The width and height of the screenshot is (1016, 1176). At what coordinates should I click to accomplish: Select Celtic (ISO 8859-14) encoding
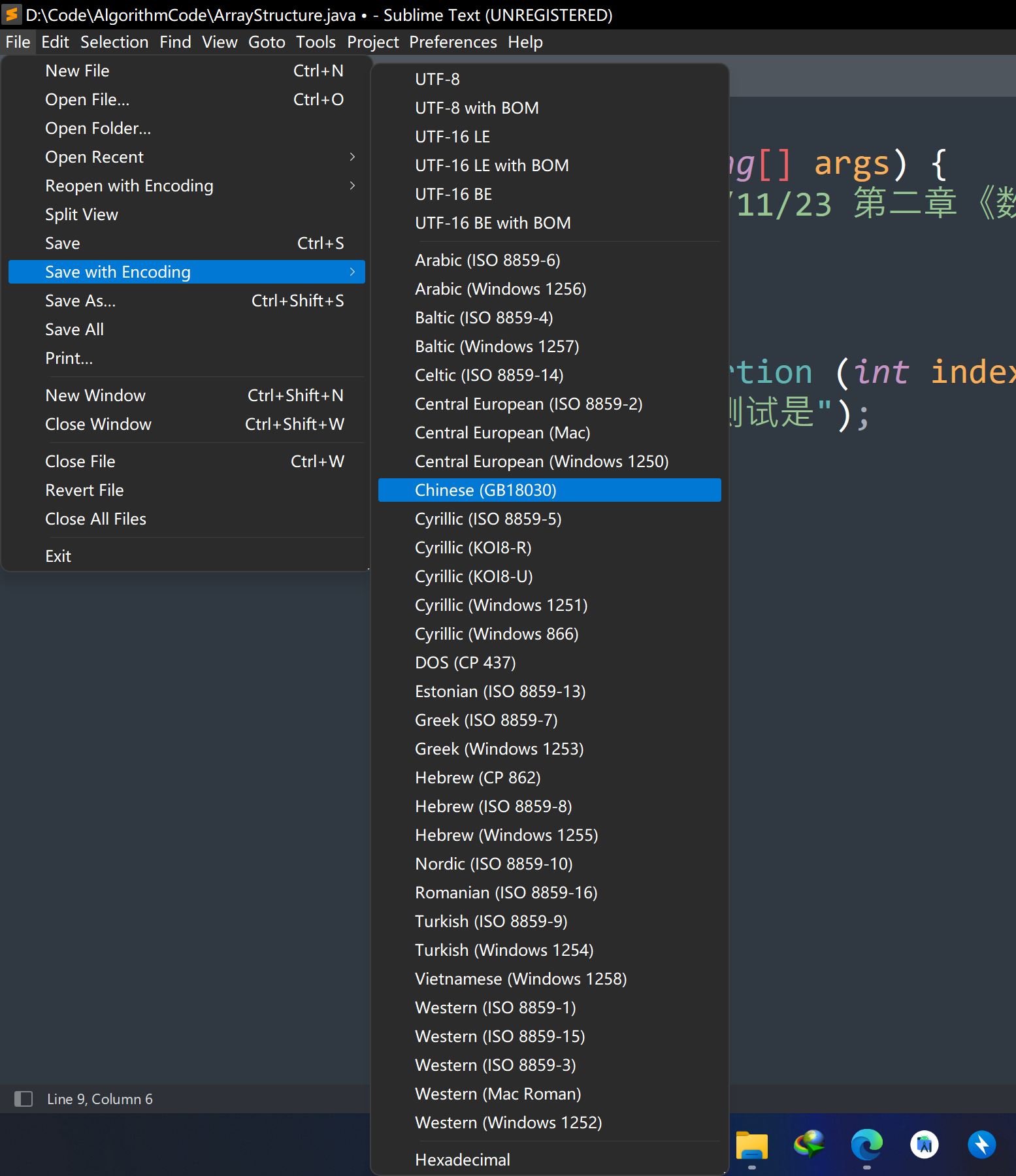pyautogui.click(x=549, y=375)
